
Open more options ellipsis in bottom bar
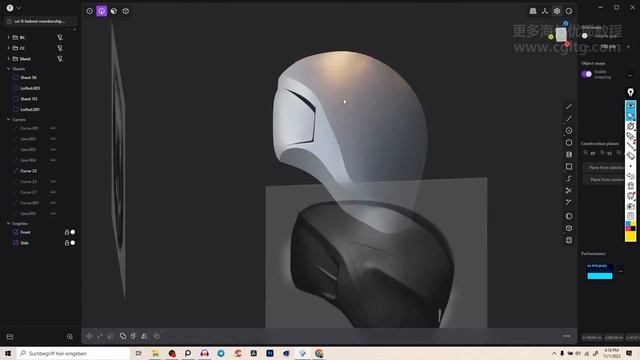pos(567,336)
